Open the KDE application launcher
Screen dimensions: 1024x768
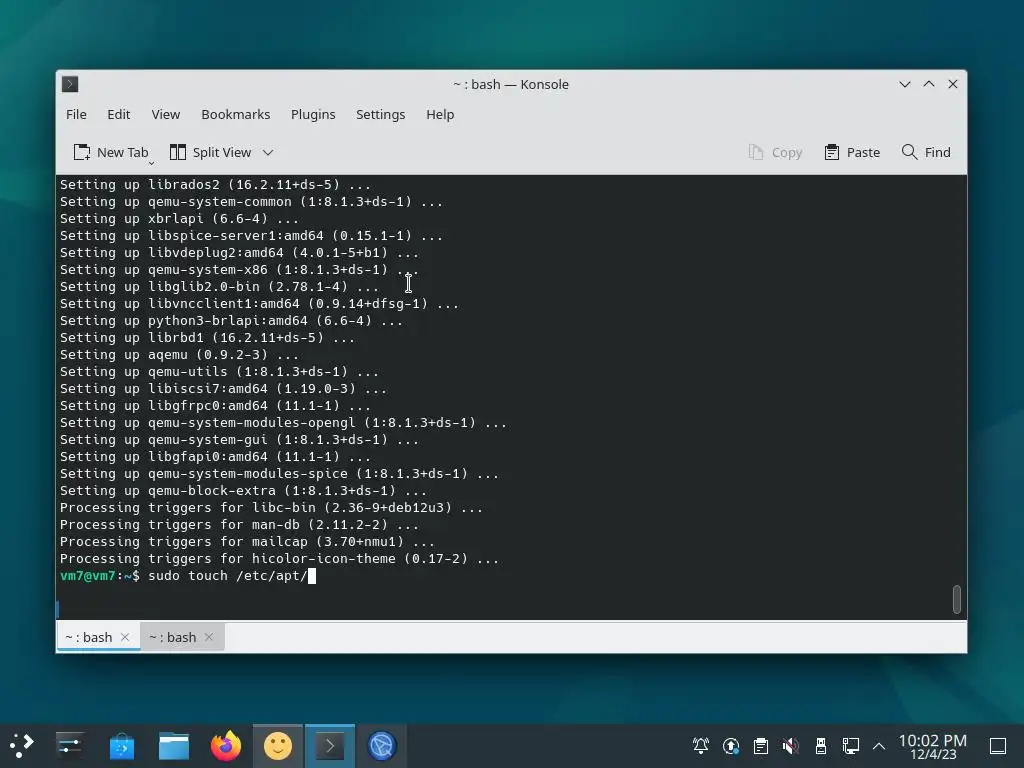(x=21, y=745)
